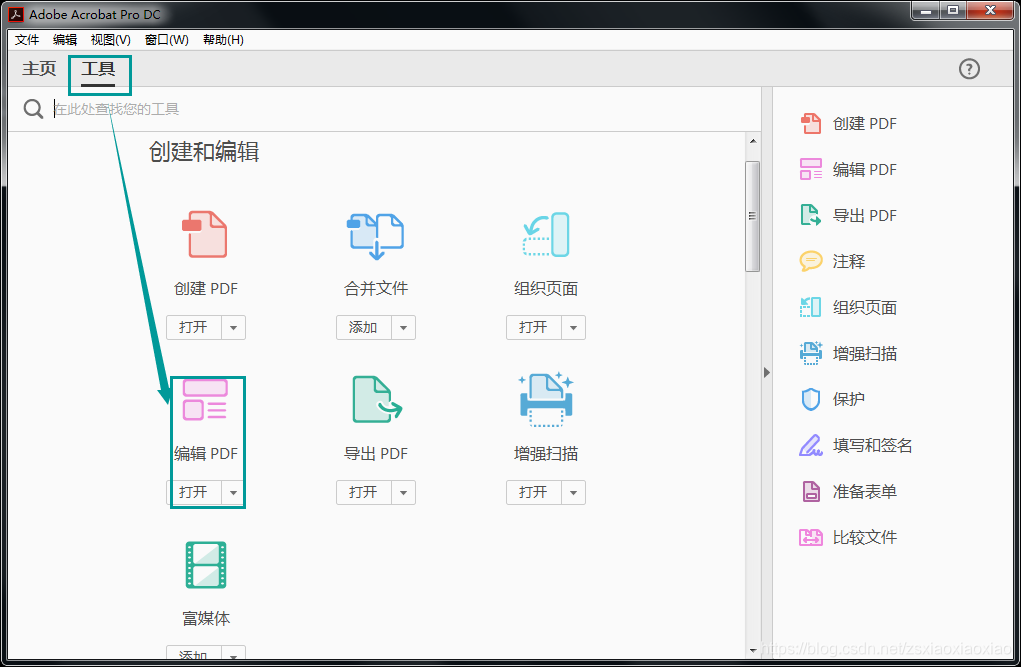The width and height of the screenshot is (1021, 667).
Task: Click the help question mark icon
Action: click(969, 68)
